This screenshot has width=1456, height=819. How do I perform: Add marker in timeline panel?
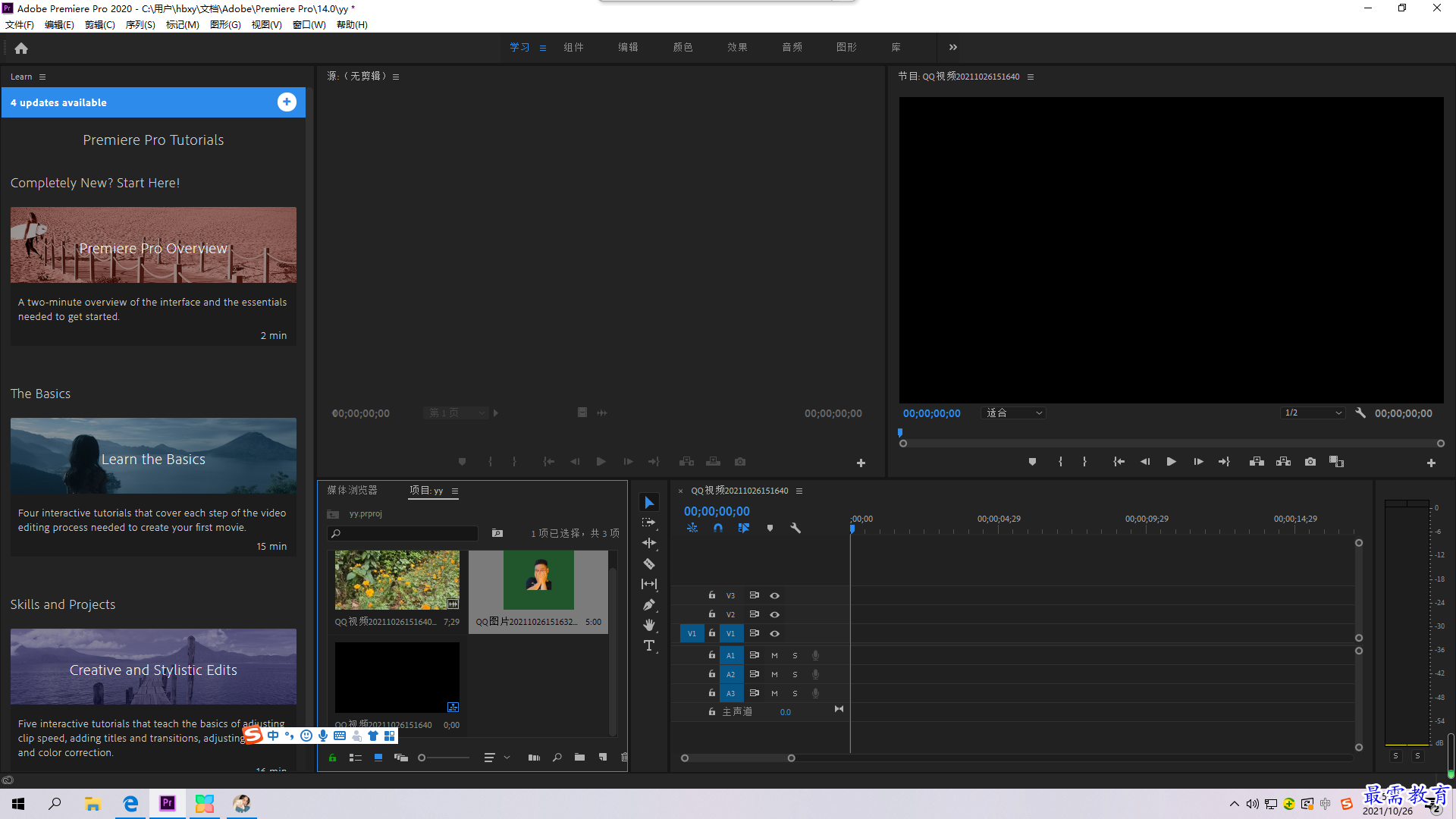click(770, 528)
